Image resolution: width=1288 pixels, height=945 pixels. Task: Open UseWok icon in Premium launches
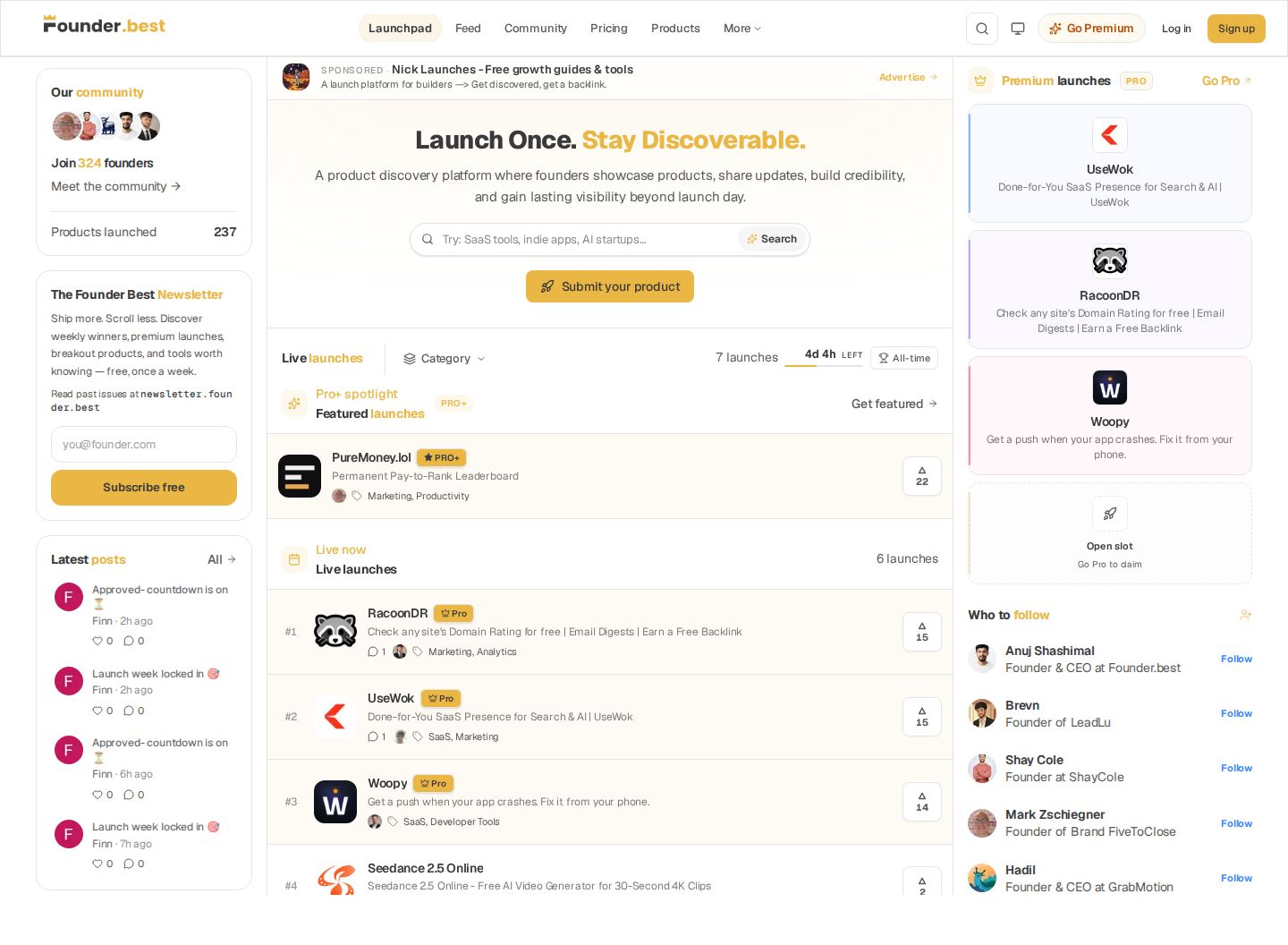tap(1110, 135)
